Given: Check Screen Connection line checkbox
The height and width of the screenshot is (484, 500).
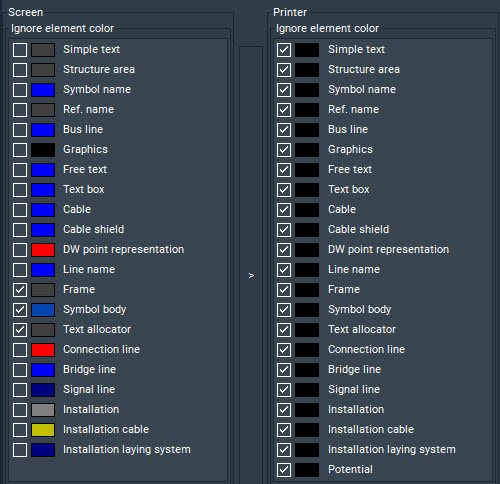Looking at the screenshot, I should coord(20,350).
